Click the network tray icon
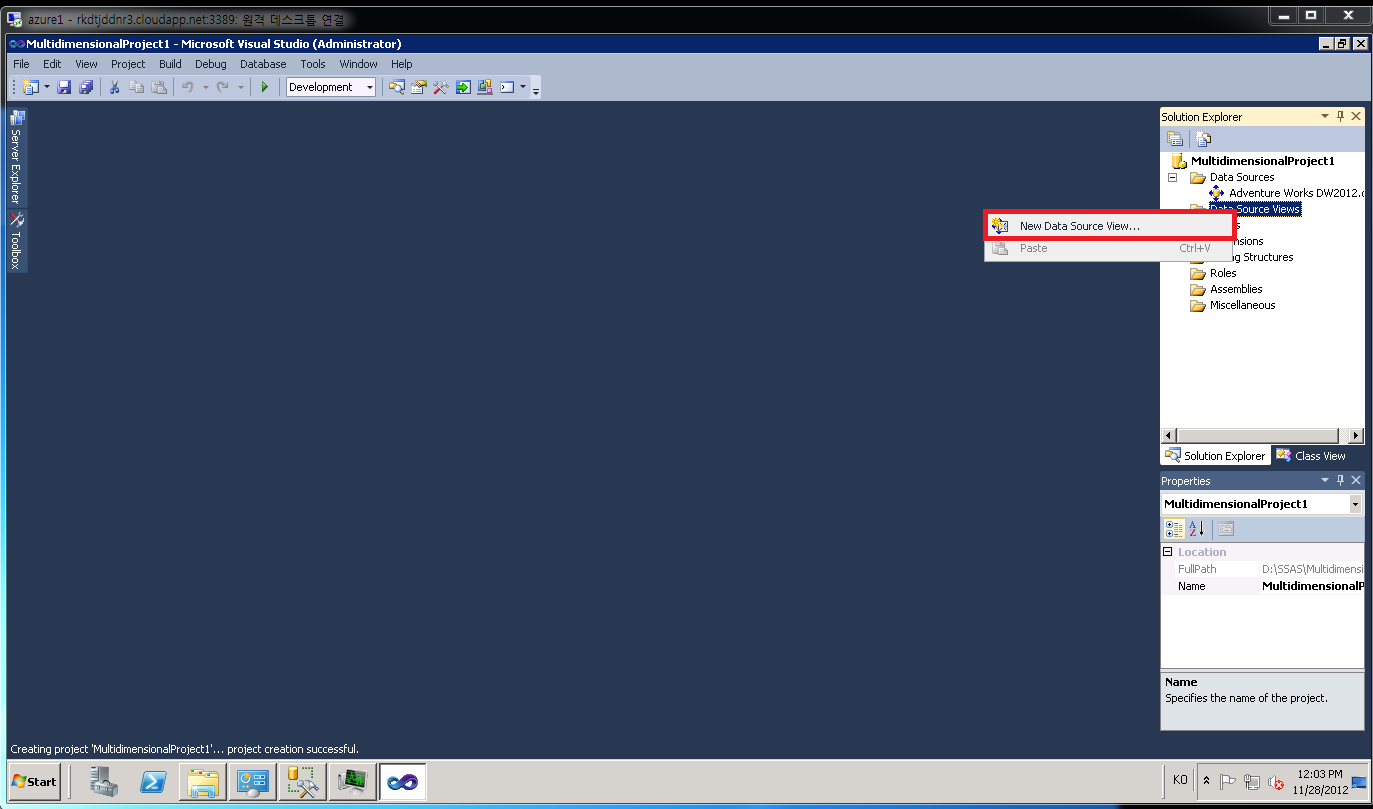The height and width of the screenshot is (809, 1373). tap(1251, 782)
